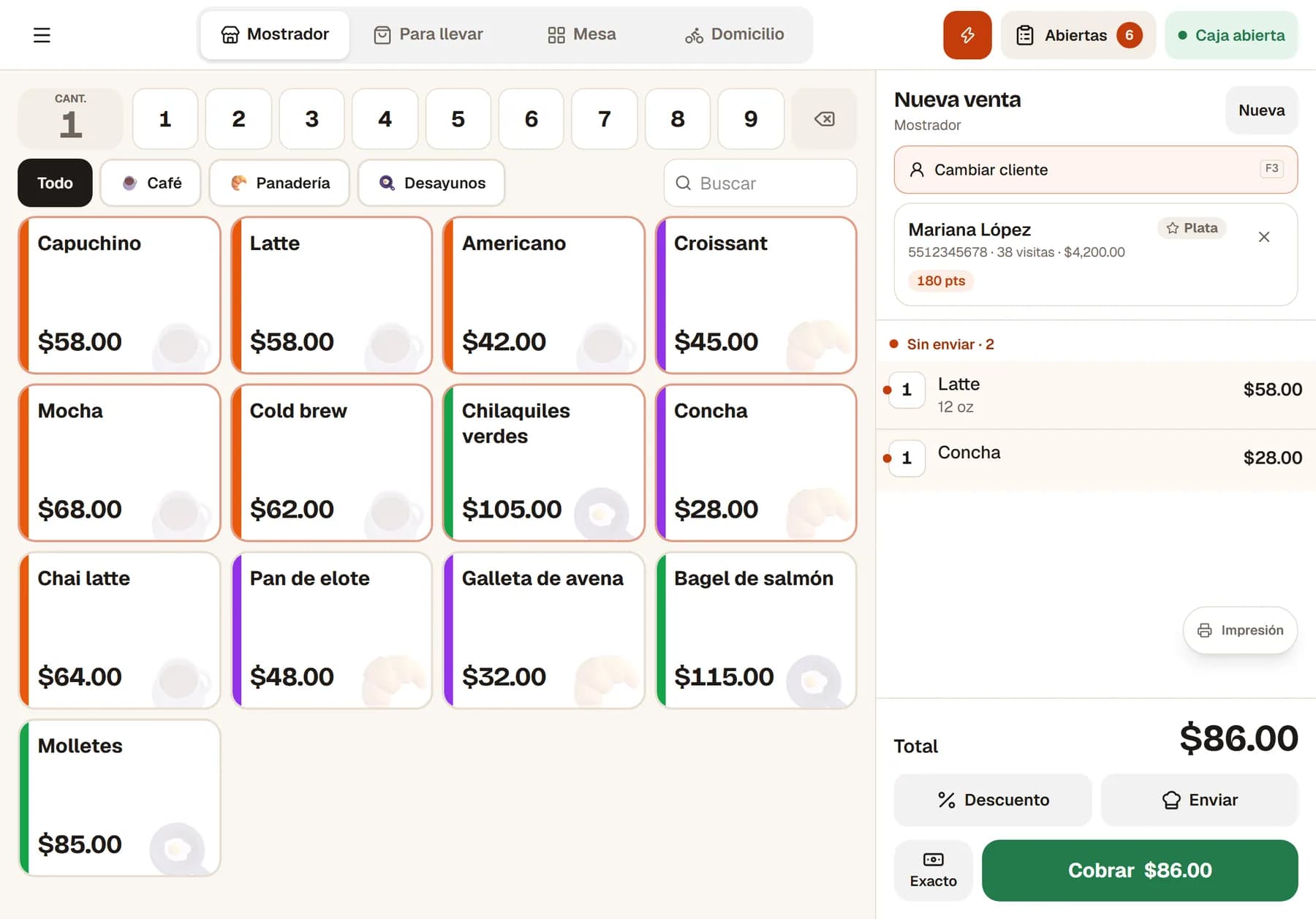Viewport: 1316px width, 919px height.
Task: Add Bagel de salmón to the order
Action: [756, 630]
